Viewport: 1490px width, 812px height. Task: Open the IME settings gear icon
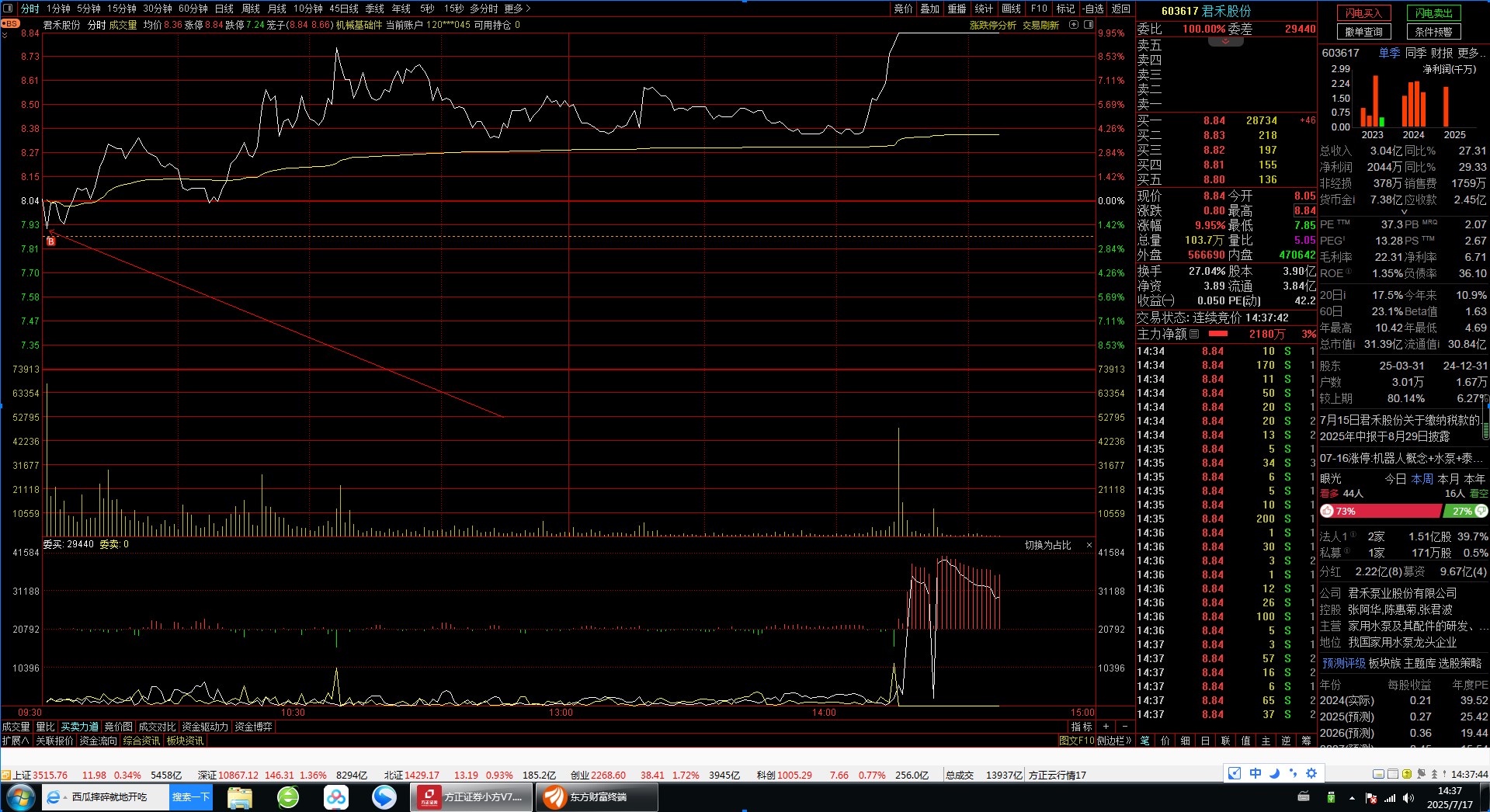click(x=1311, y=773)
